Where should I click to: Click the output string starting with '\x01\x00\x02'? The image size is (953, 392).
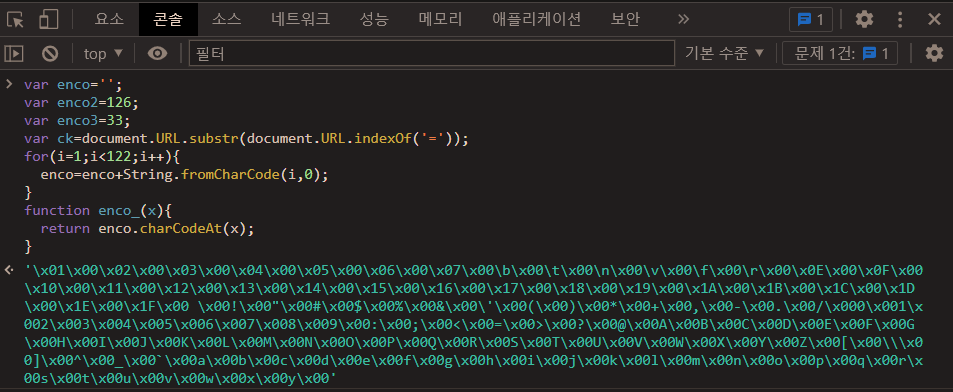474,324
